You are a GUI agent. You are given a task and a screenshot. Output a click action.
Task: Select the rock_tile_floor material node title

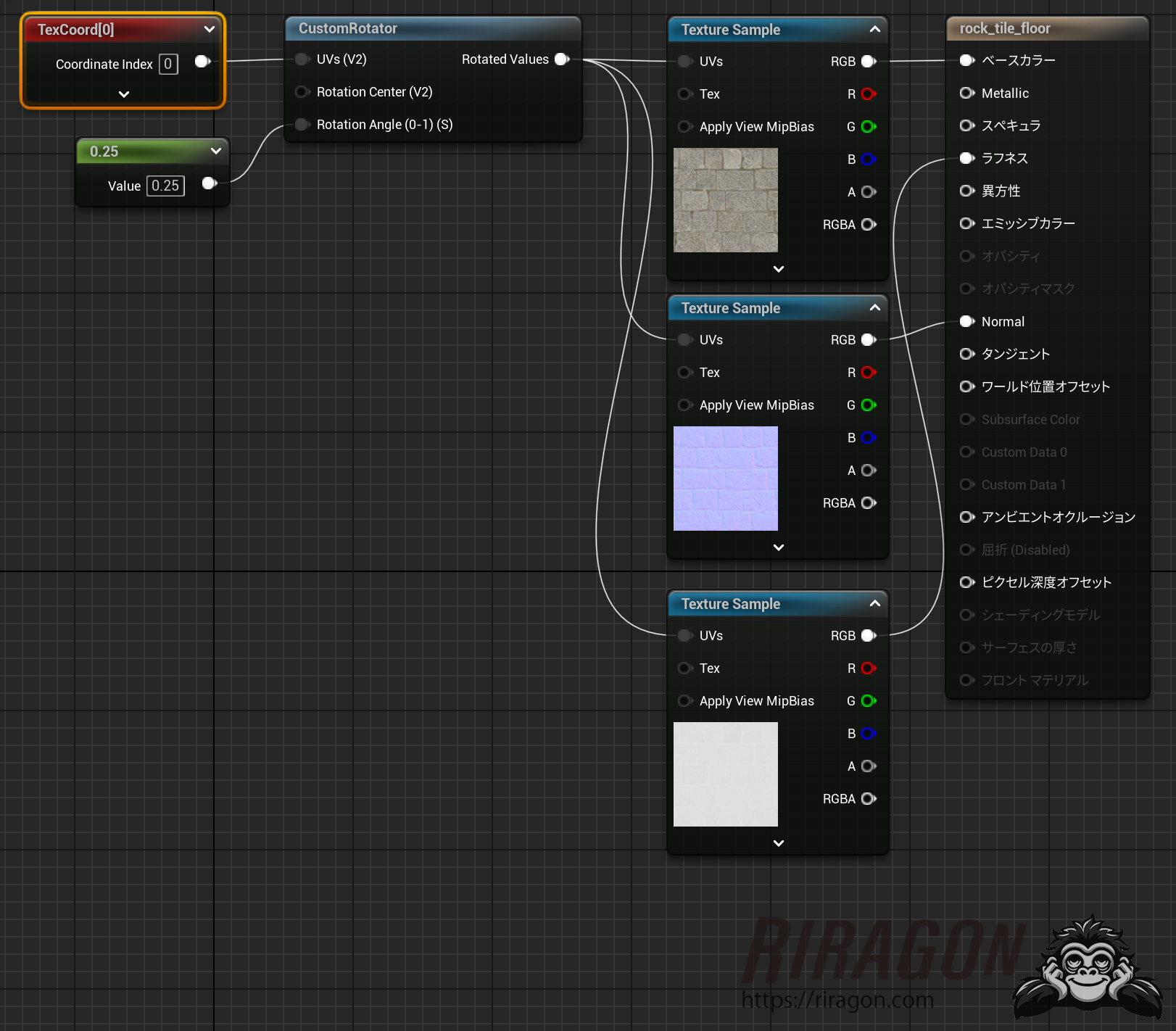[1005, 29]
